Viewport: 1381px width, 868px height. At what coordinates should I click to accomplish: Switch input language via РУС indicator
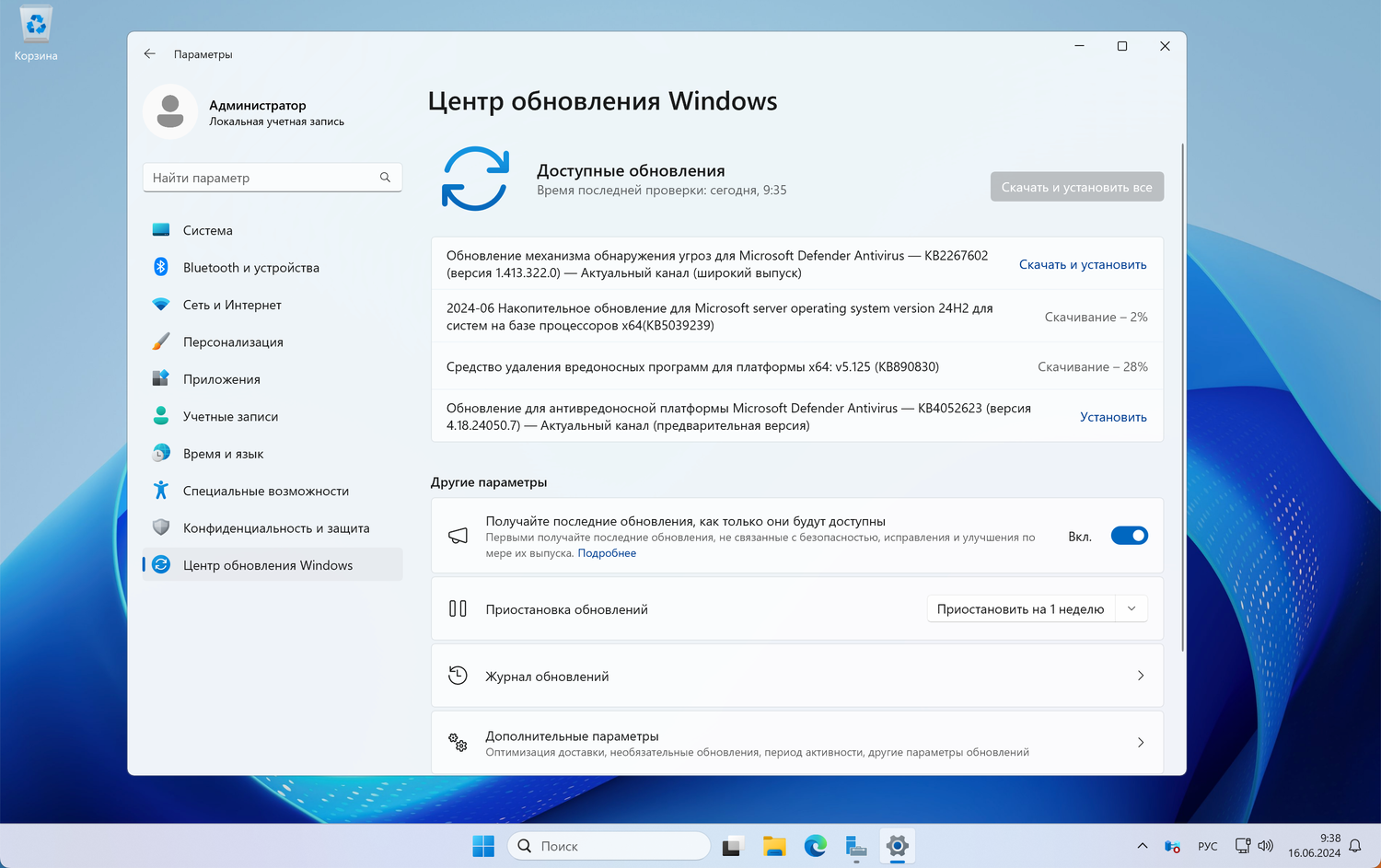tap(1208, 846)
